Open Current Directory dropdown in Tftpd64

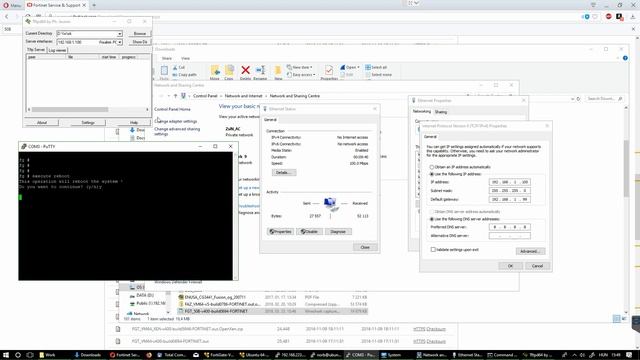point(120,33)
